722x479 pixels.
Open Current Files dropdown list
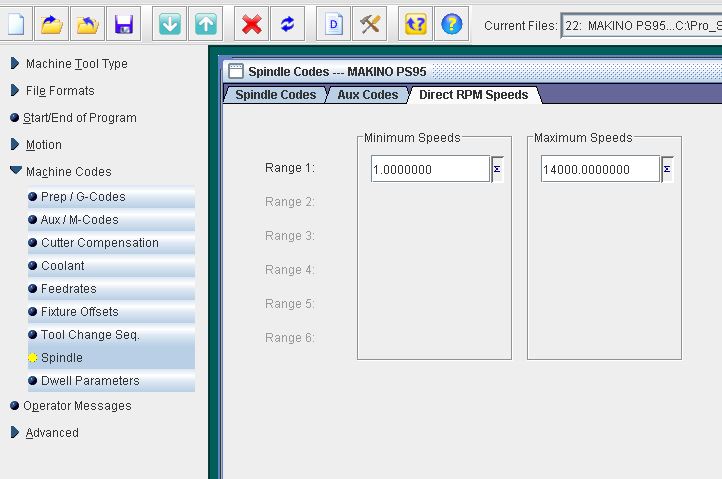tap(641, 26)
